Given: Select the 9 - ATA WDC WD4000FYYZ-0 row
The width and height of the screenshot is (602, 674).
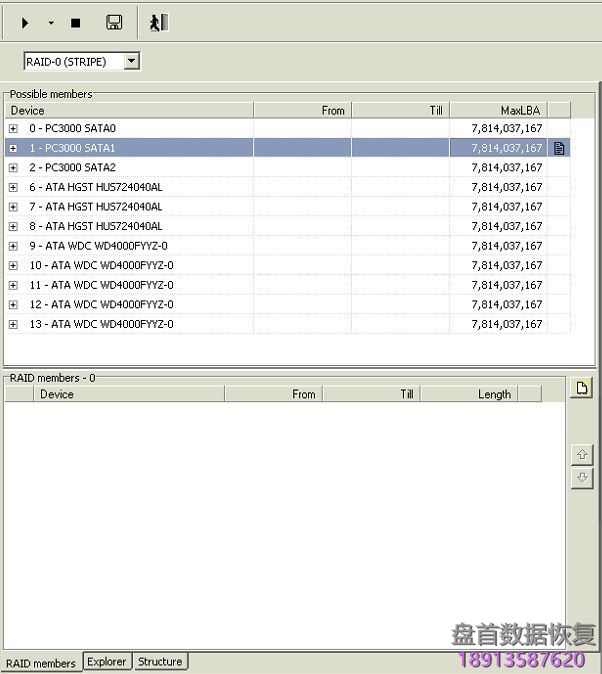Looking at the screenshot, I should (98, 246).
